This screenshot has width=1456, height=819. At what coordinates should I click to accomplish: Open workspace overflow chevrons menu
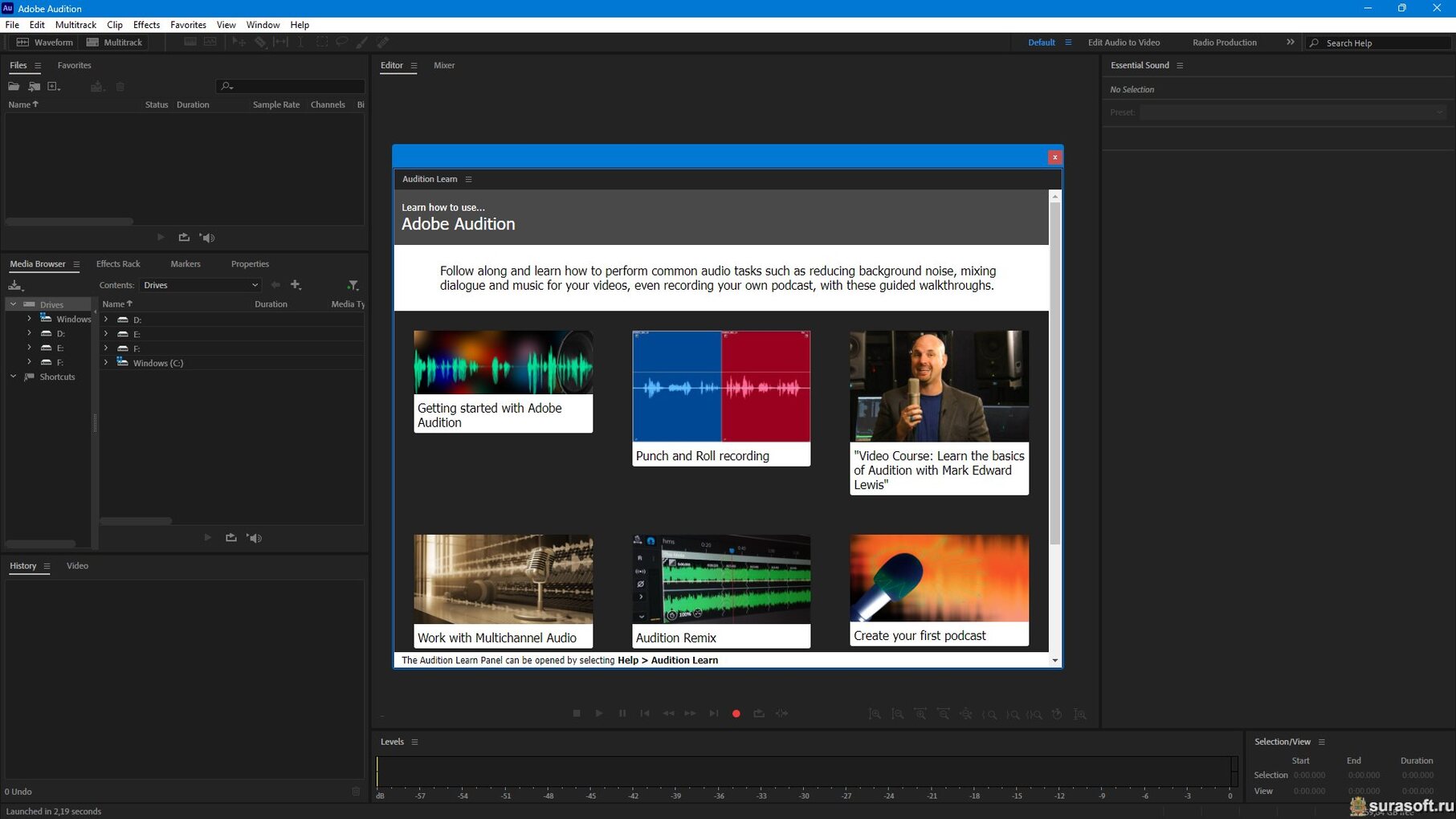1290,43
